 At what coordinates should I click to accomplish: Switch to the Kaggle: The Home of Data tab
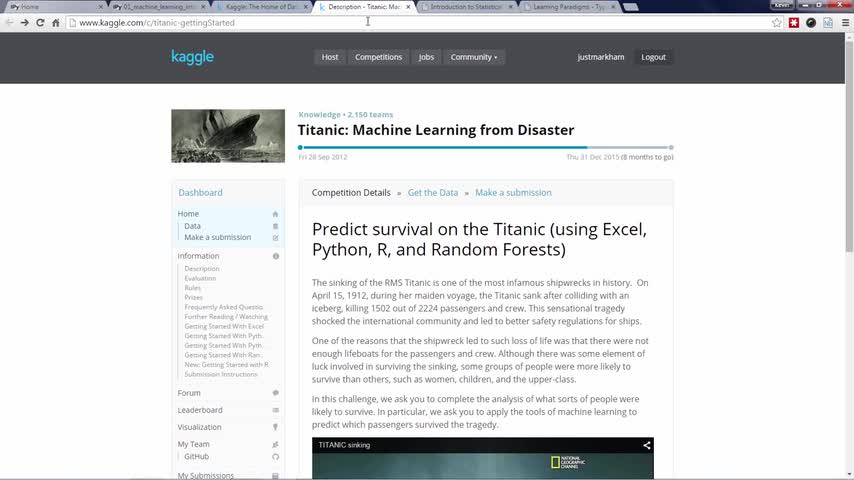[261, 7]
